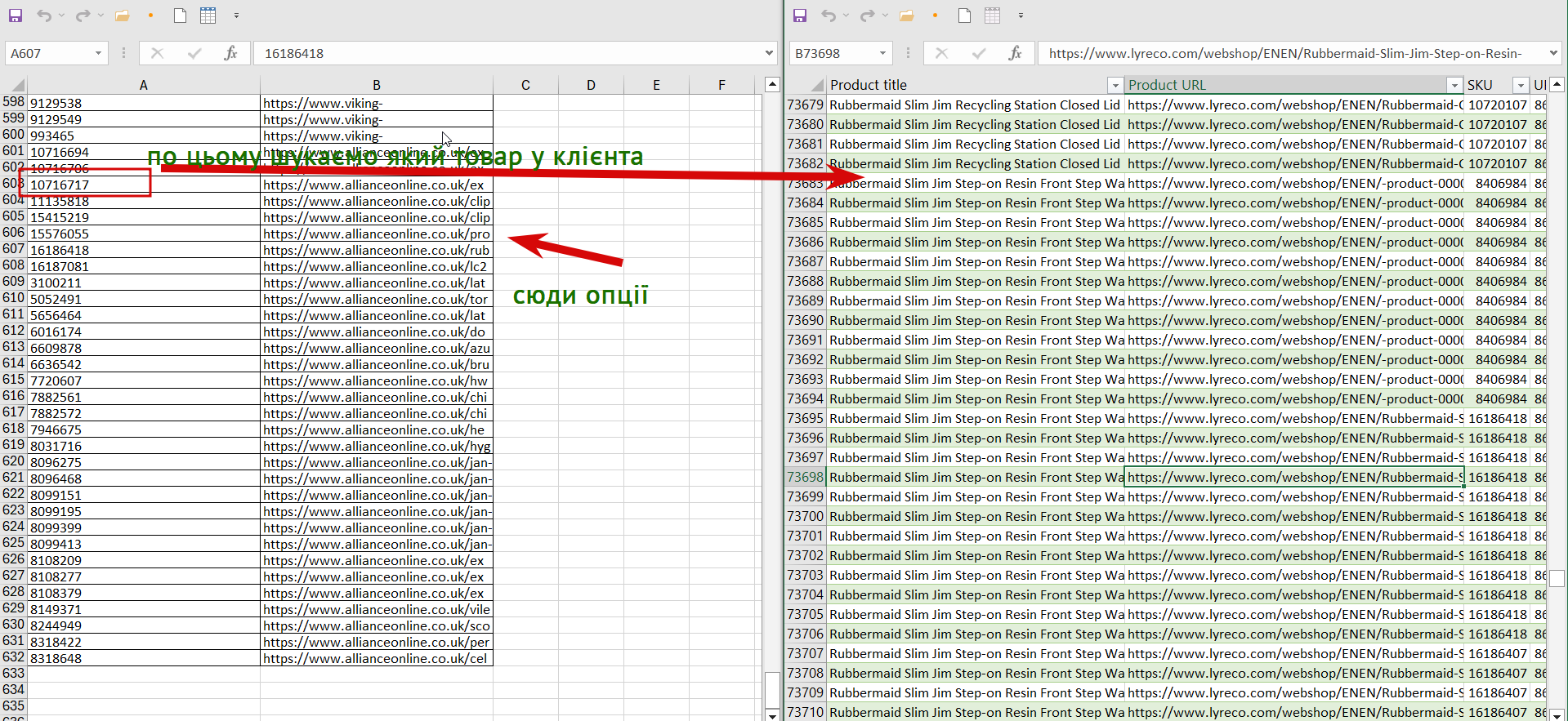
Task: Click table grid icon in left window toolbar
Action: (x=208, y=16)
